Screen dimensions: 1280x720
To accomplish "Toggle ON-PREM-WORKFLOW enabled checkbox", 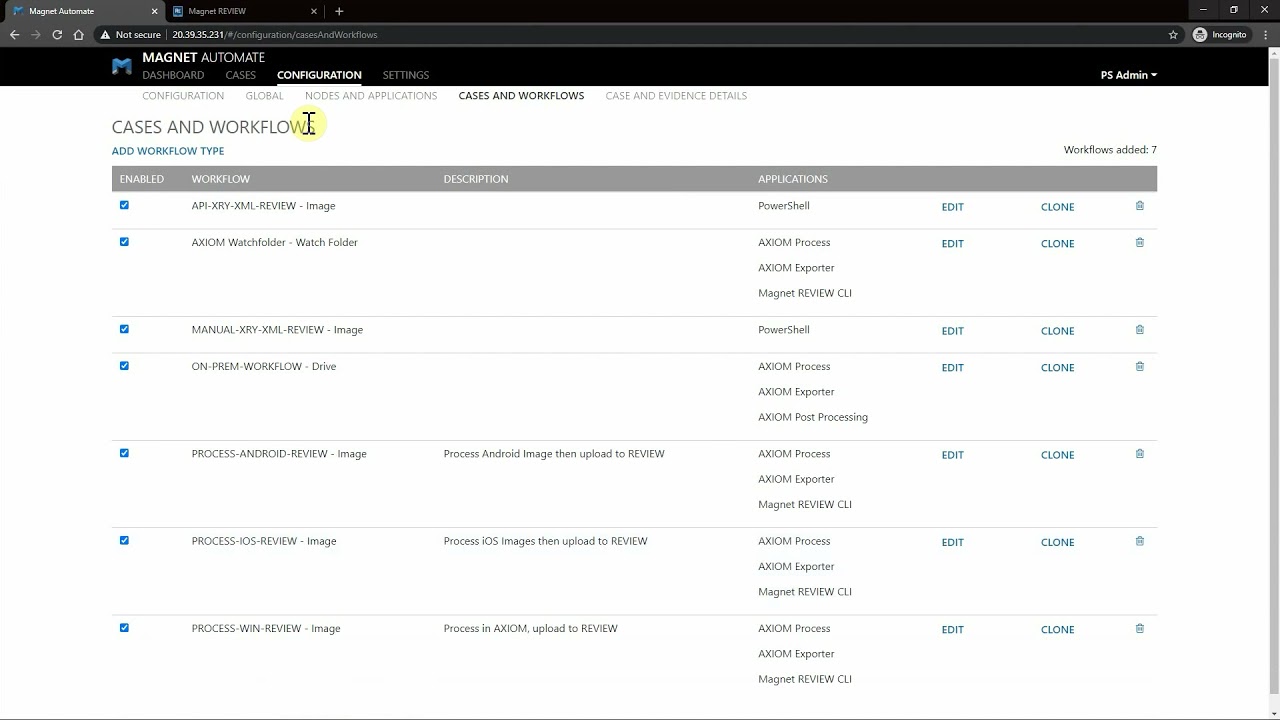I will tap(124, 366).
